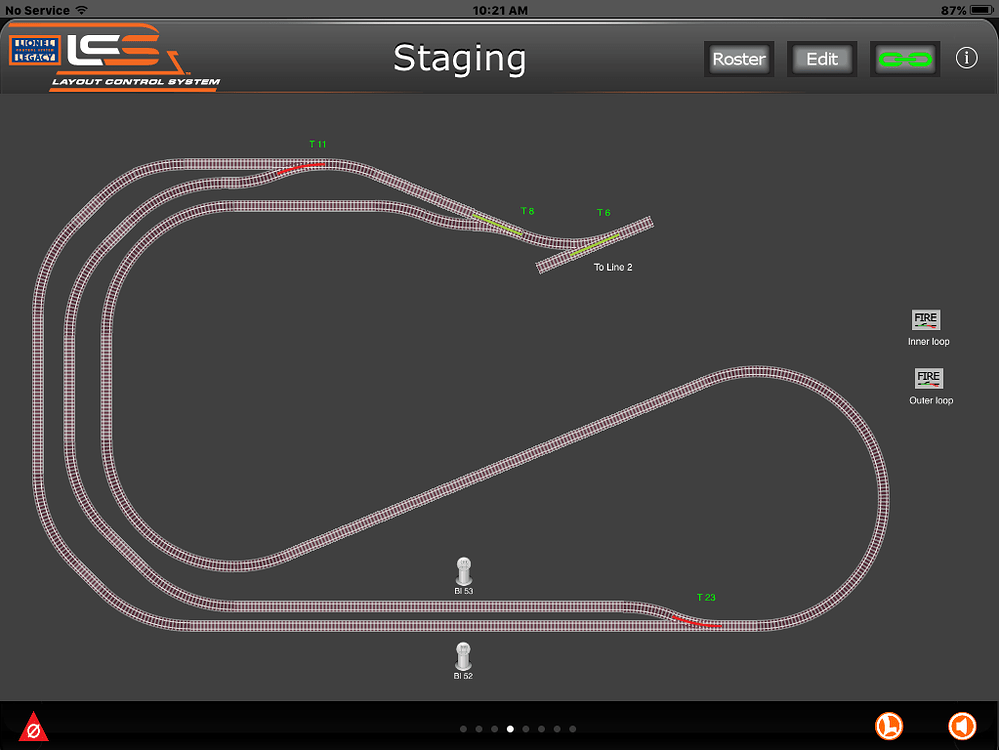Jump to the last page dot
The height and width of the screenshot is (750, 999).
(x=573, y=729)
